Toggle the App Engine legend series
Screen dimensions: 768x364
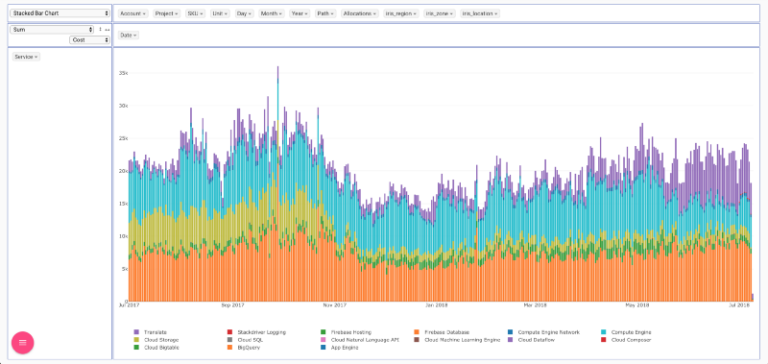click(339, 347)
